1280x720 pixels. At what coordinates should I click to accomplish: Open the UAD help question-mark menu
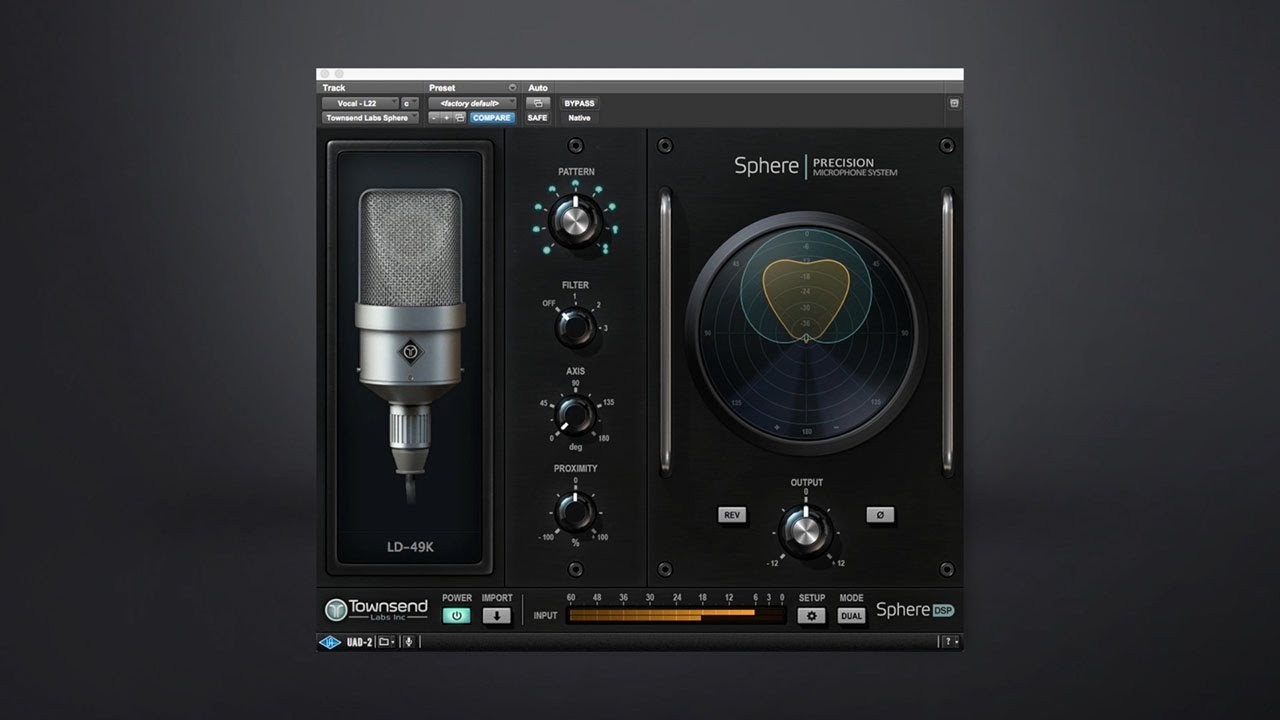(949, 642)
